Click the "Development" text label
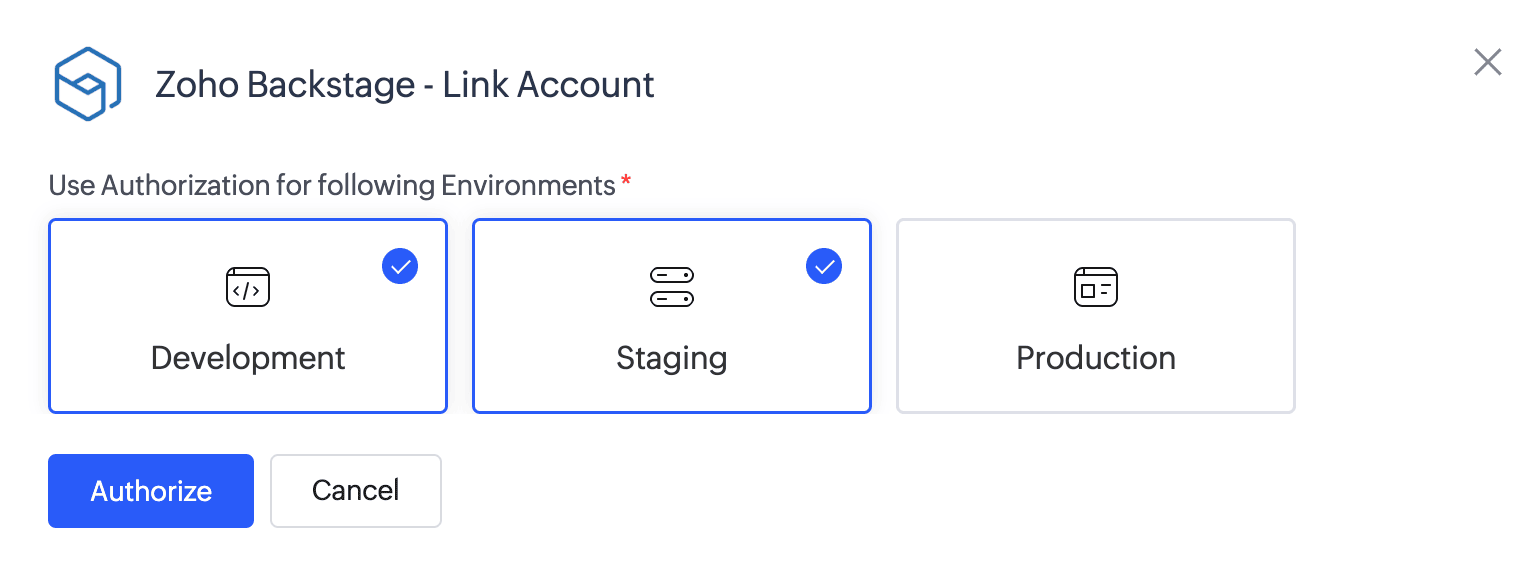This screenshot has height=572, width=1538. tap(248, 358)
